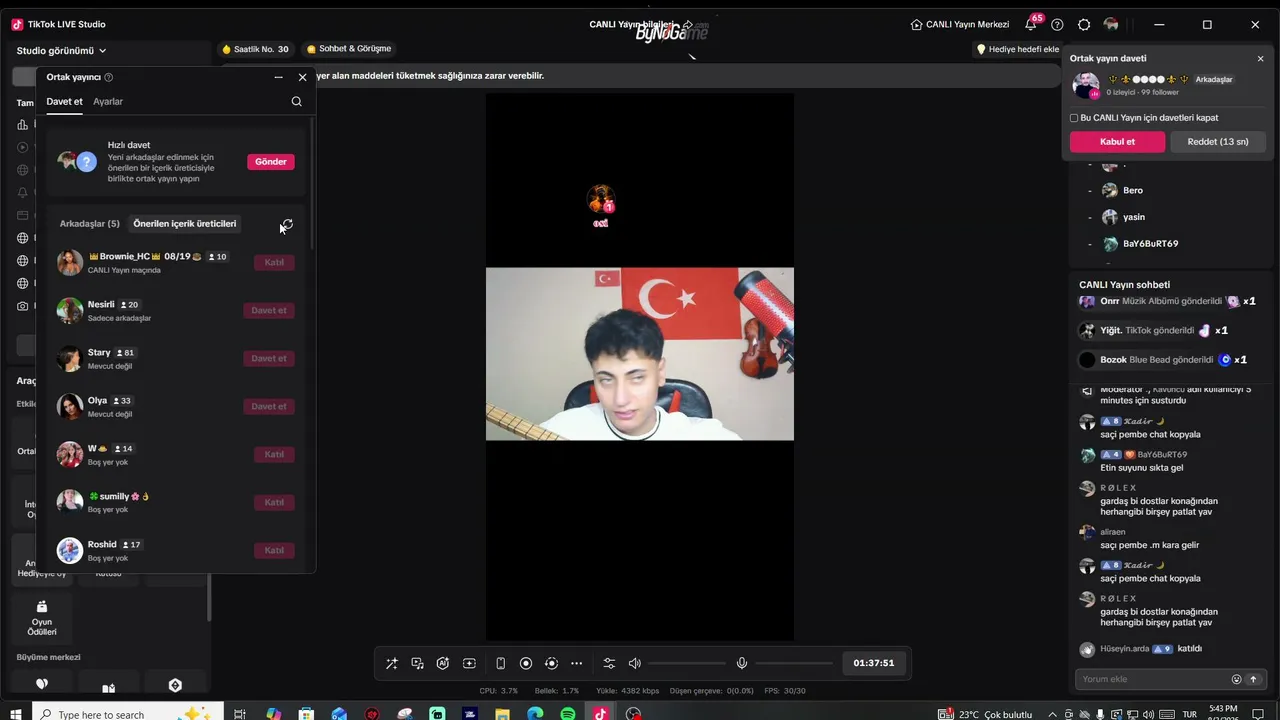This screenshot has height=720, width=1280.
Task: Adjust the microphone volume slider
Action: point(795,663)
